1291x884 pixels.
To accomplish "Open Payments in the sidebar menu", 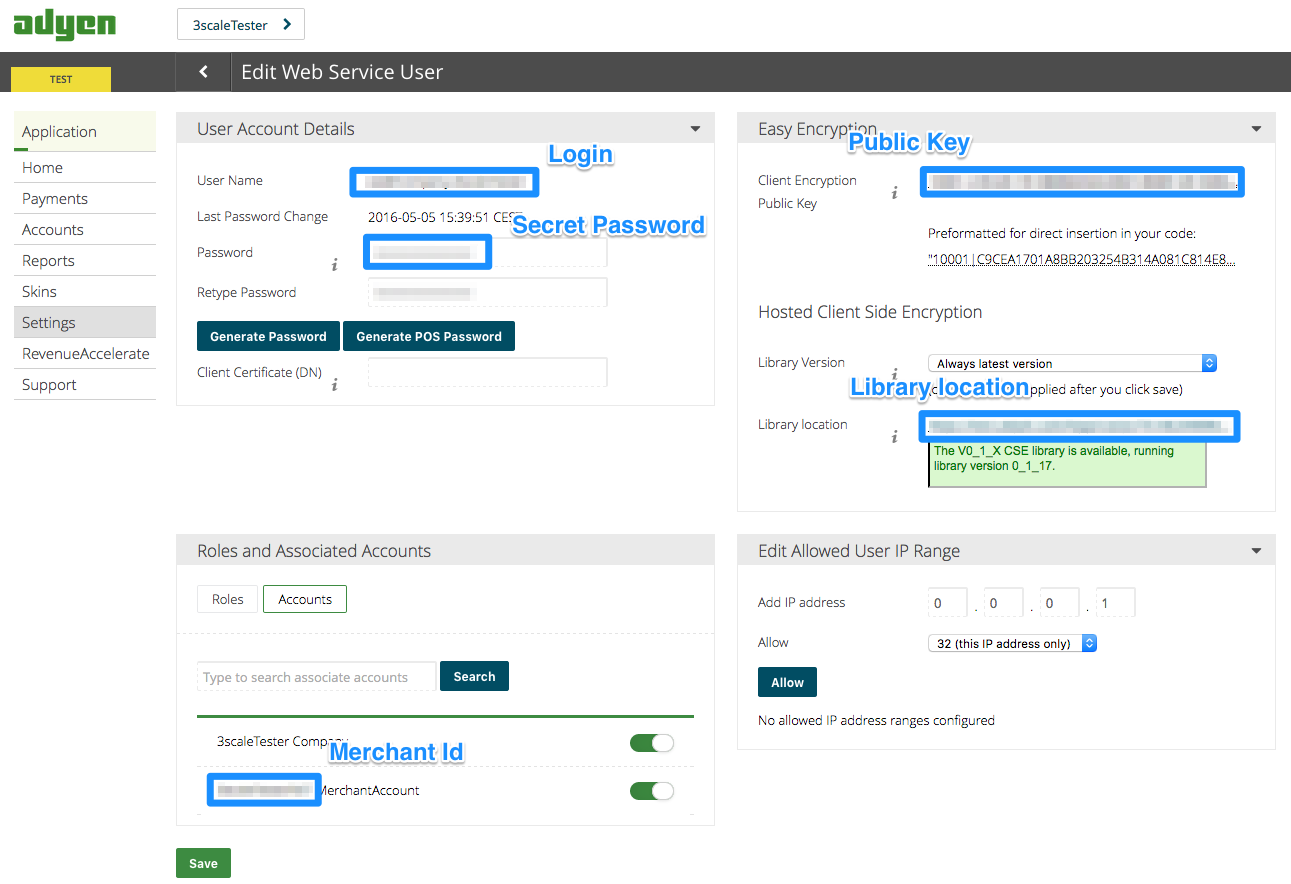I will tap(55, 199).
